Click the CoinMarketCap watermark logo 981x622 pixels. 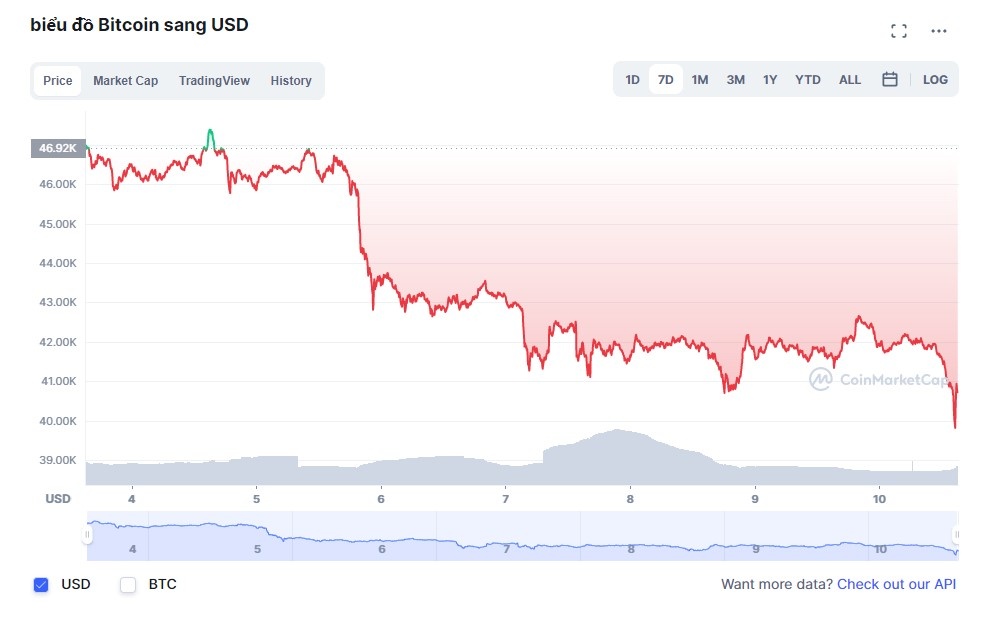[879, 380]
